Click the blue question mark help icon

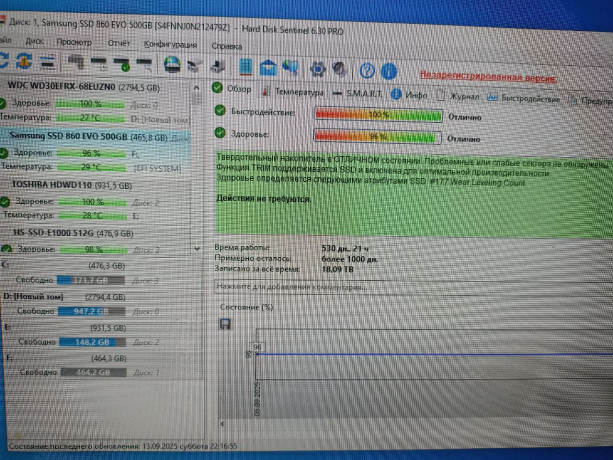click(367, 70)
